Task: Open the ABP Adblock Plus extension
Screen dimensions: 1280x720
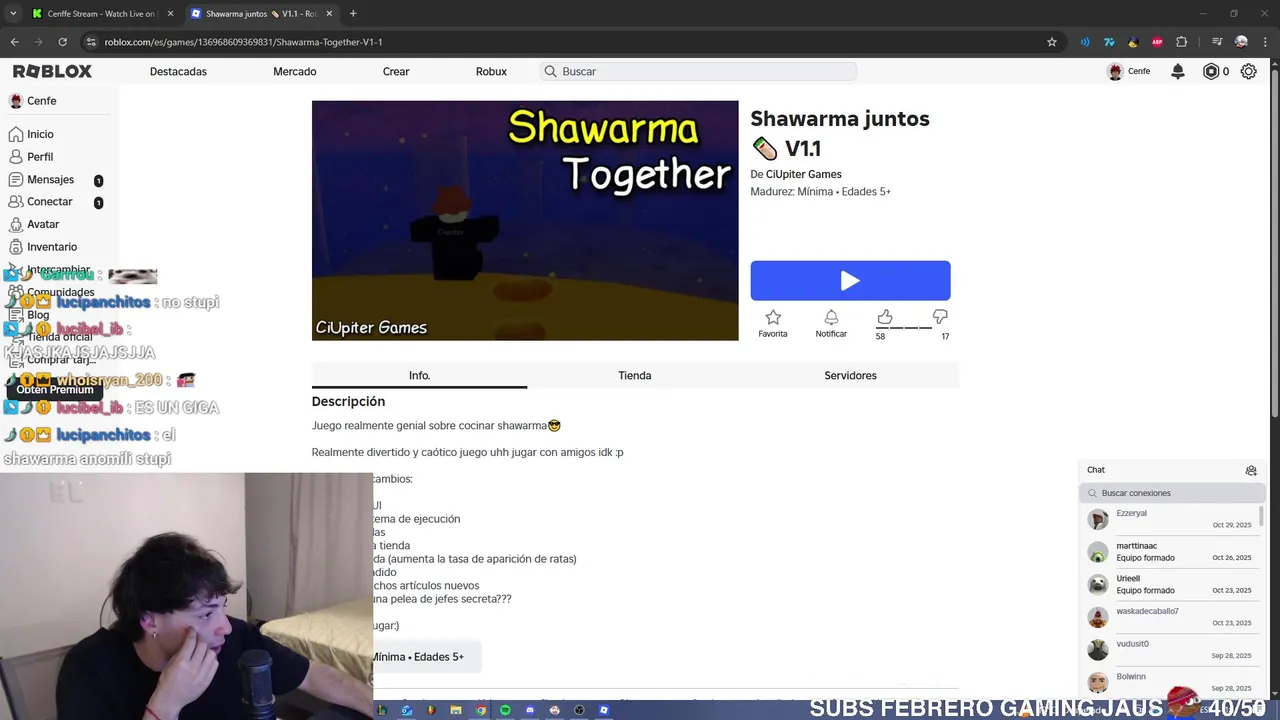Action: [1157, 42]
